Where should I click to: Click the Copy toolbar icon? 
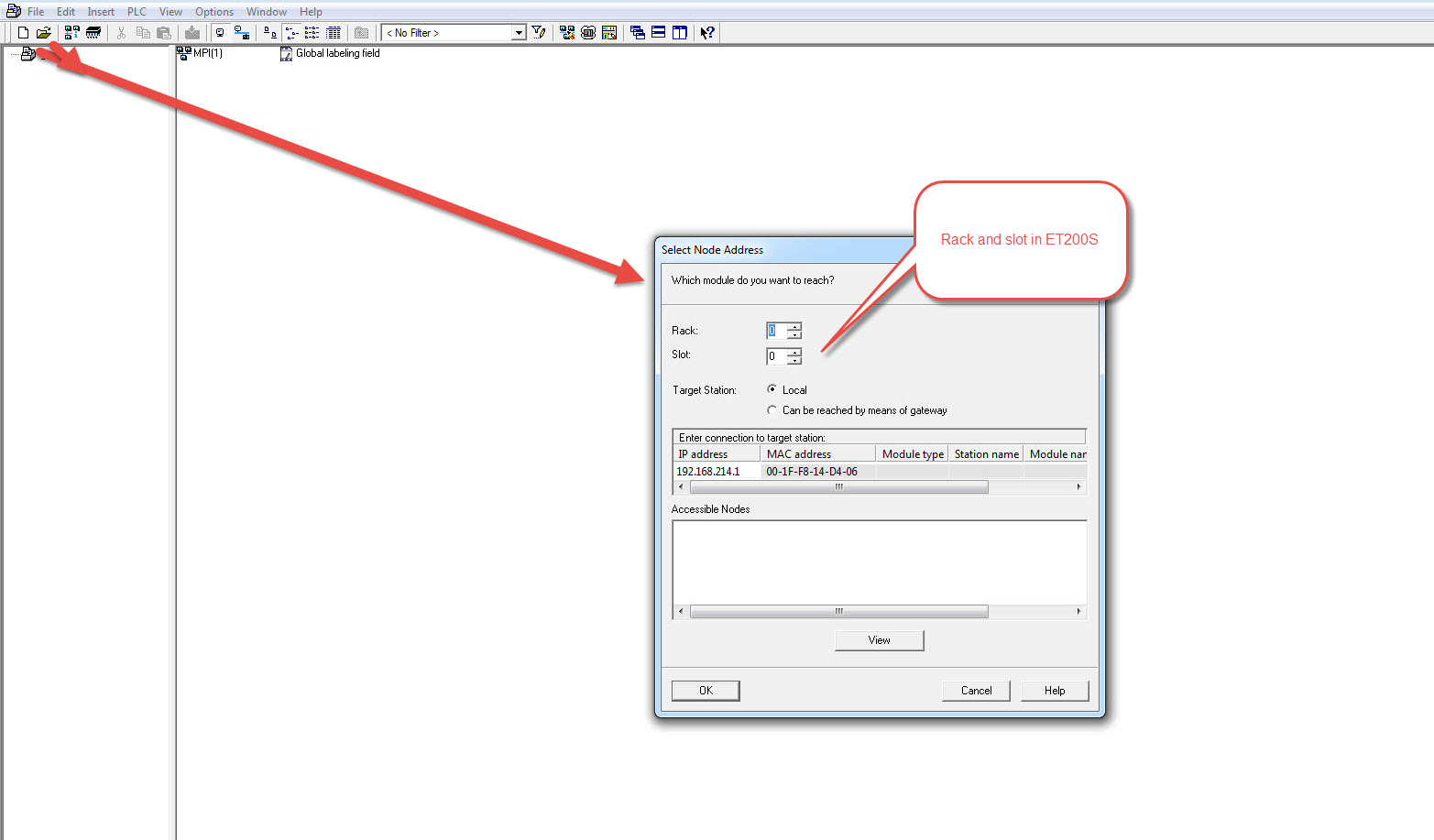pyautogui.click(x=143, y=33)
